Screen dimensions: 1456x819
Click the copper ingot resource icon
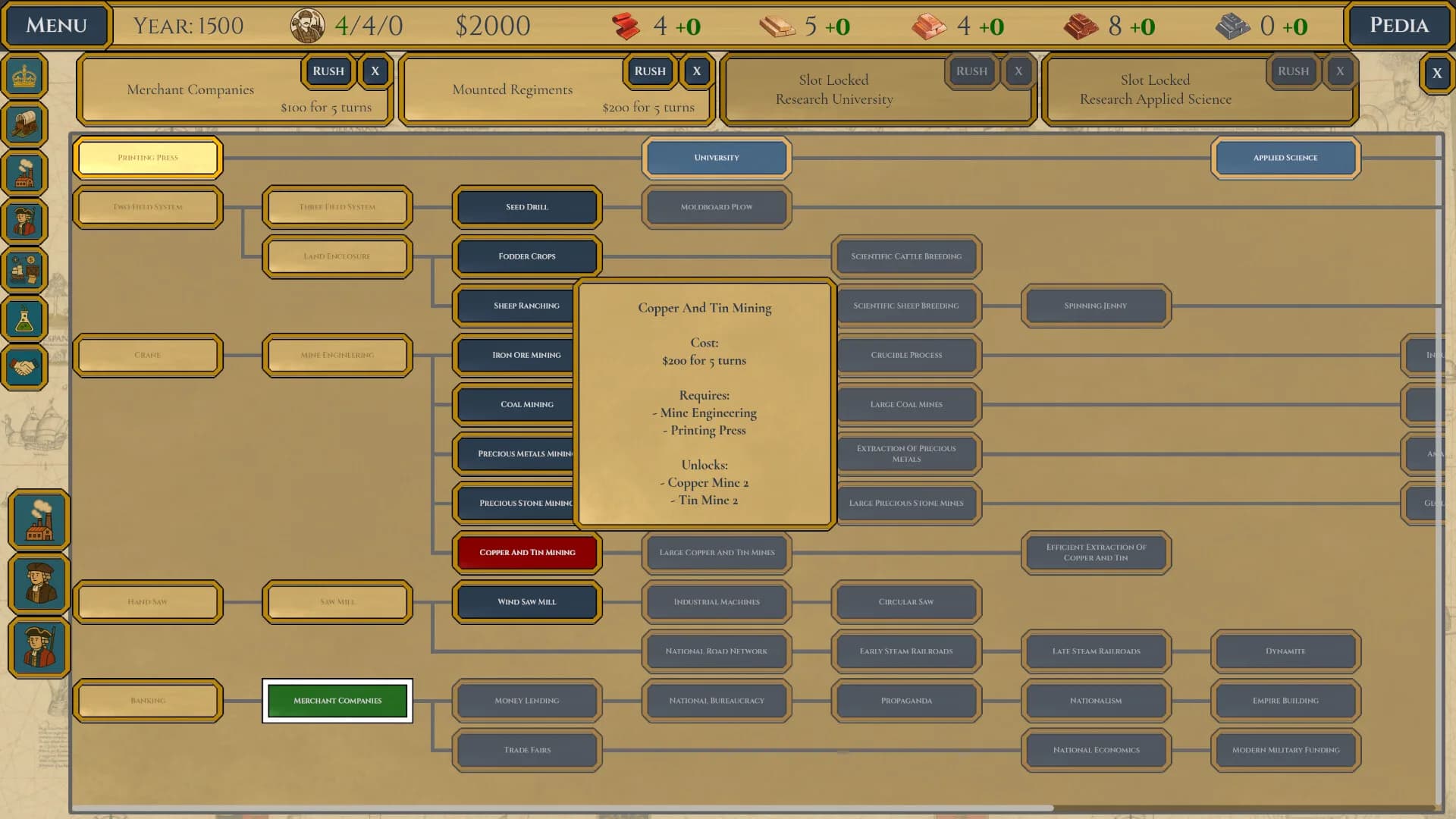pos(929,27)
